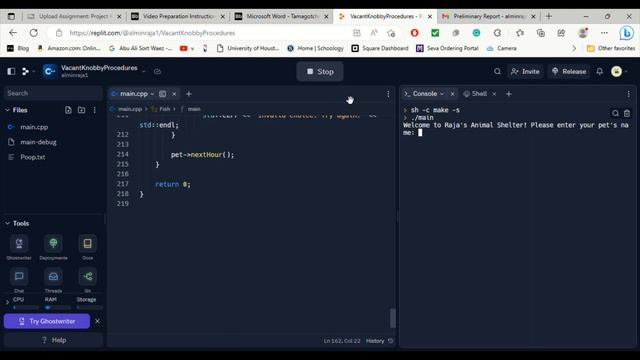Search within the console output
The height and width of the screenshot is (360, 640).
click(x=616, y=113)
